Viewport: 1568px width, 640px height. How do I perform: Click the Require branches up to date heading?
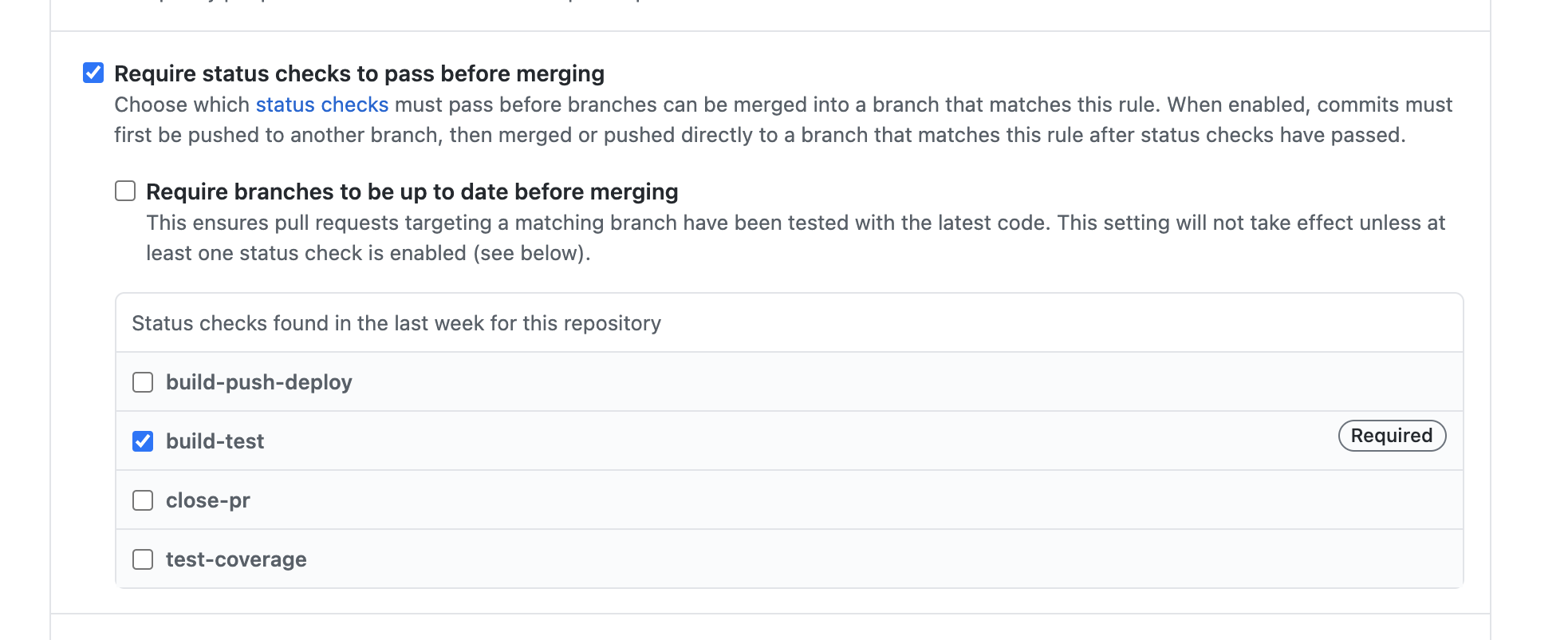[x=412, y=191]
